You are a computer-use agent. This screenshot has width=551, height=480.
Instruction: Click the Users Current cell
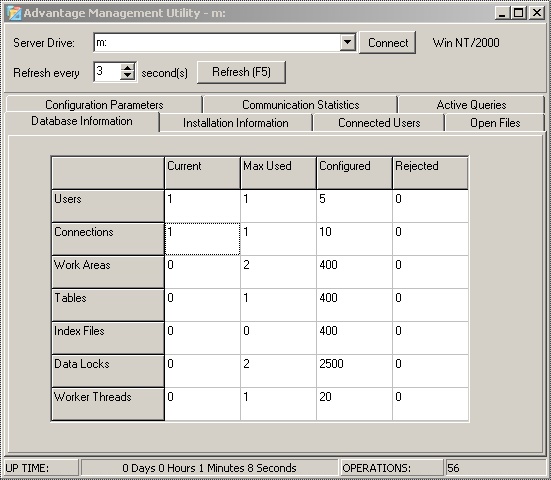click(202, 206)
